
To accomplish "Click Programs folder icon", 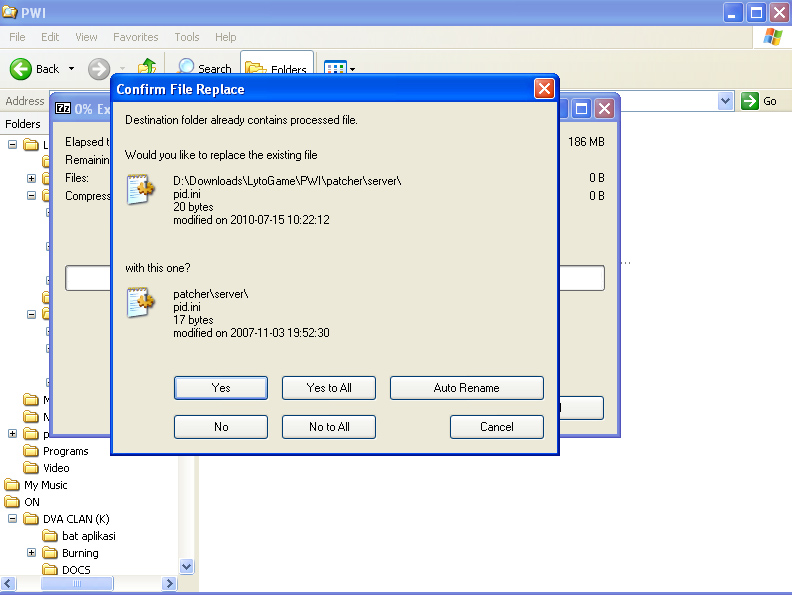I will 31,451.
